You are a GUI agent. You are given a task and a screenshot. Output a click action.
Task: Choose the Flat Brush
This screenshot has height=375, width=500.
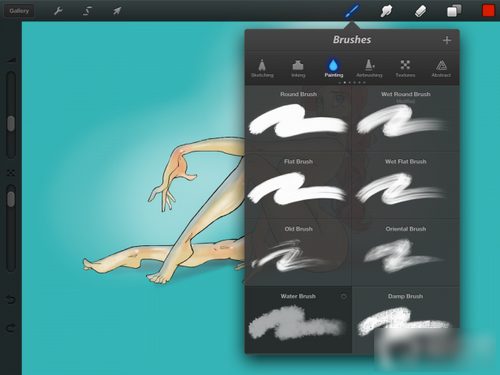(298, 186)
